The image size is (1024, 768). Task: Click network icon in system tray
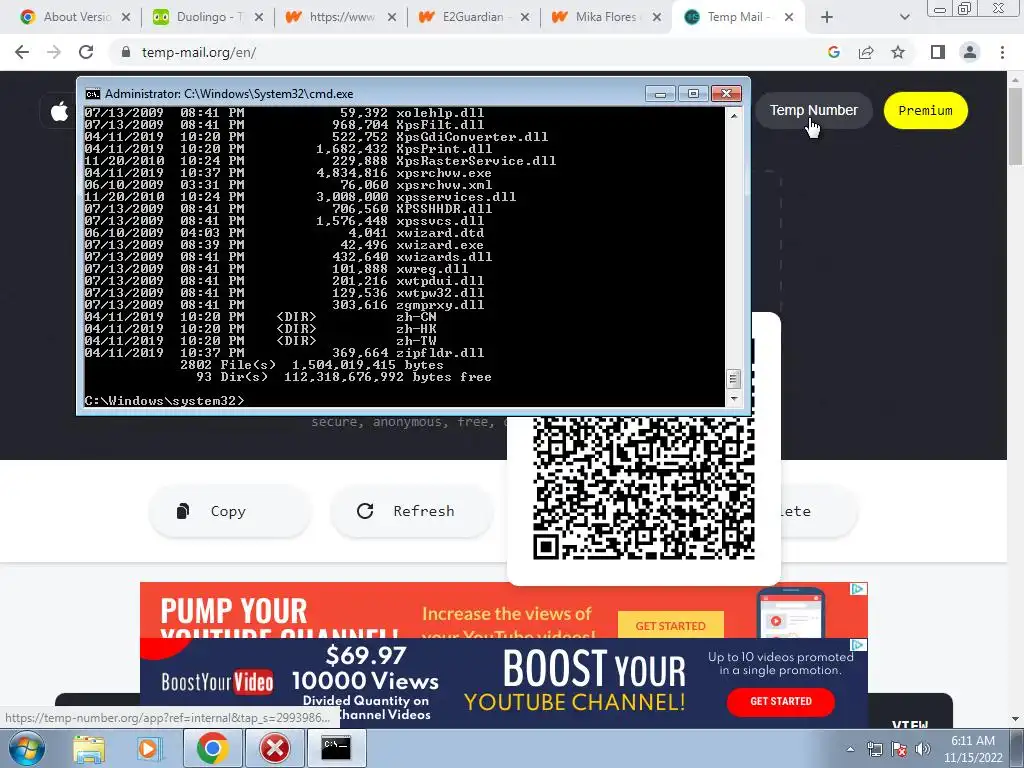tap(874, 749)
